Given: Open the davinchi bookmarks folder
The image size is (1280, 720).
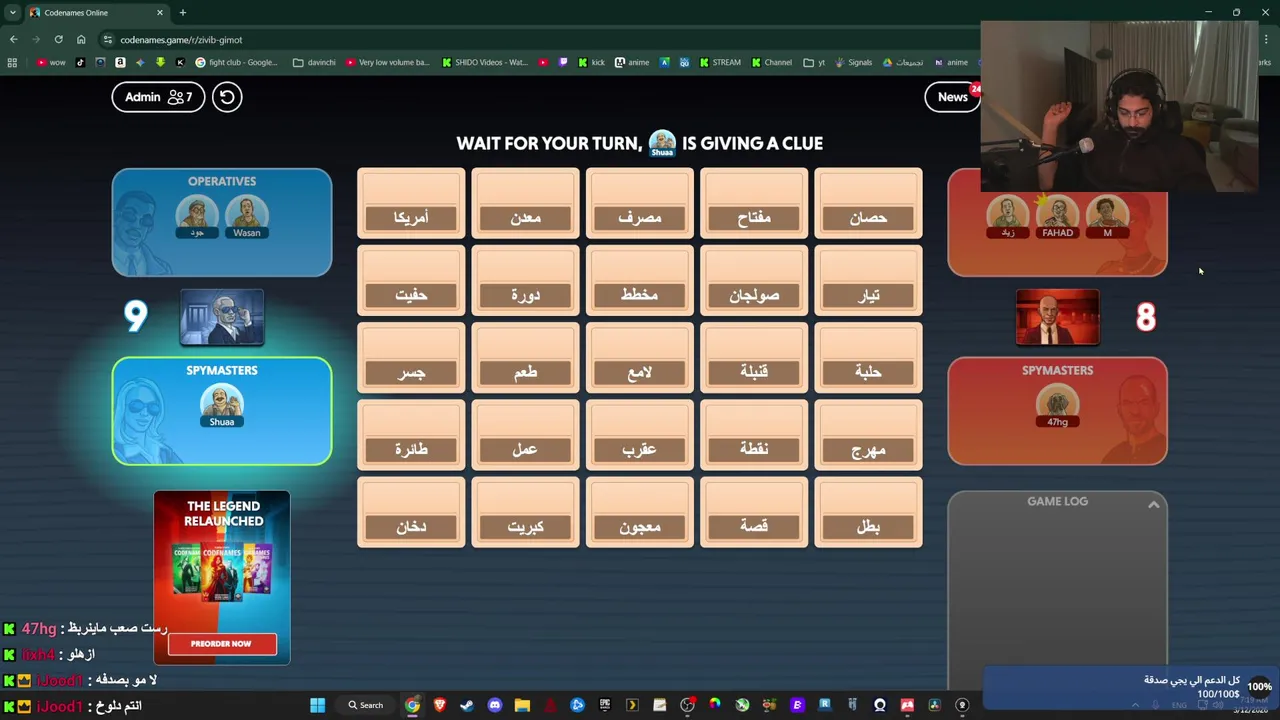Looking at the screenshot, I should (314, 62).
